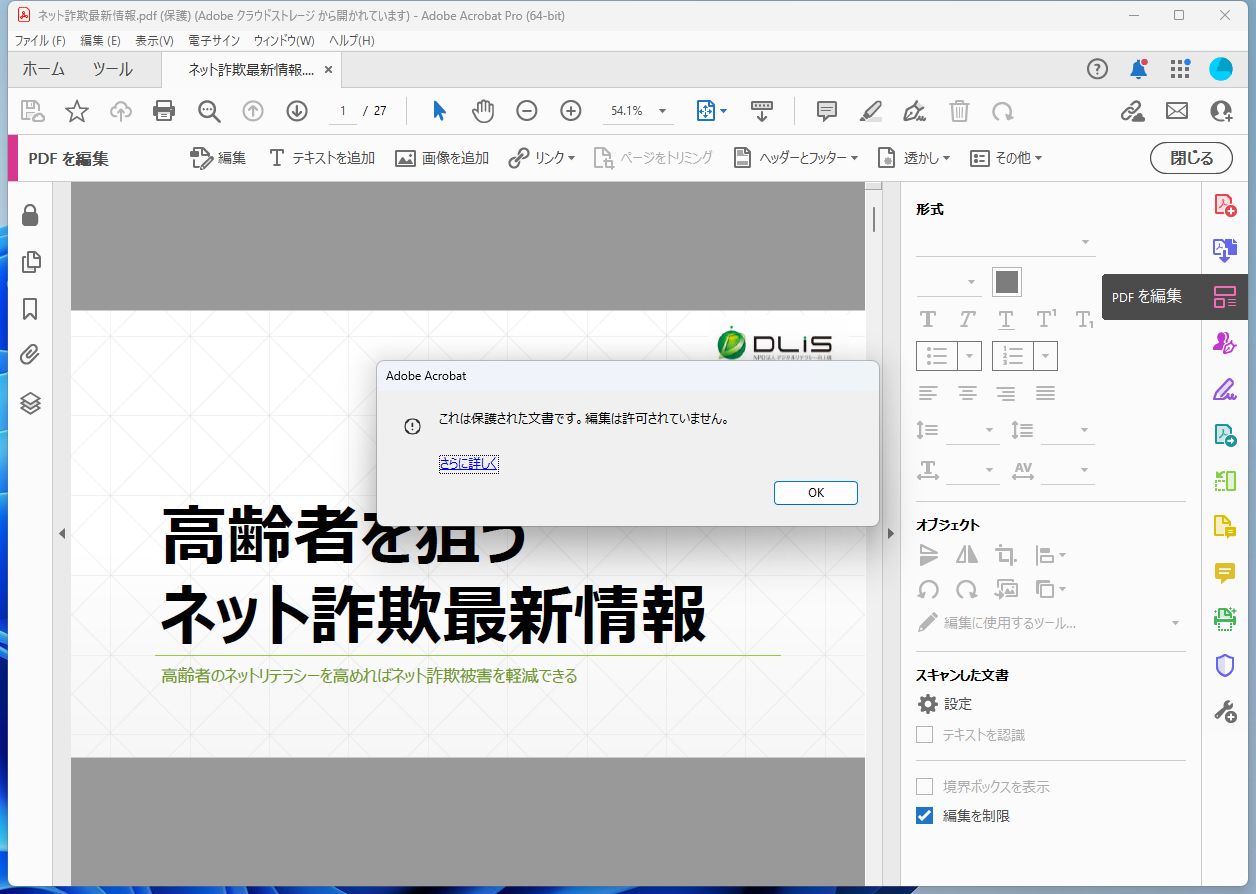Enable the 境界ボックスを表示 checkbox
1256x894 pixels.
pyautogui.click(x=923, y=786)
